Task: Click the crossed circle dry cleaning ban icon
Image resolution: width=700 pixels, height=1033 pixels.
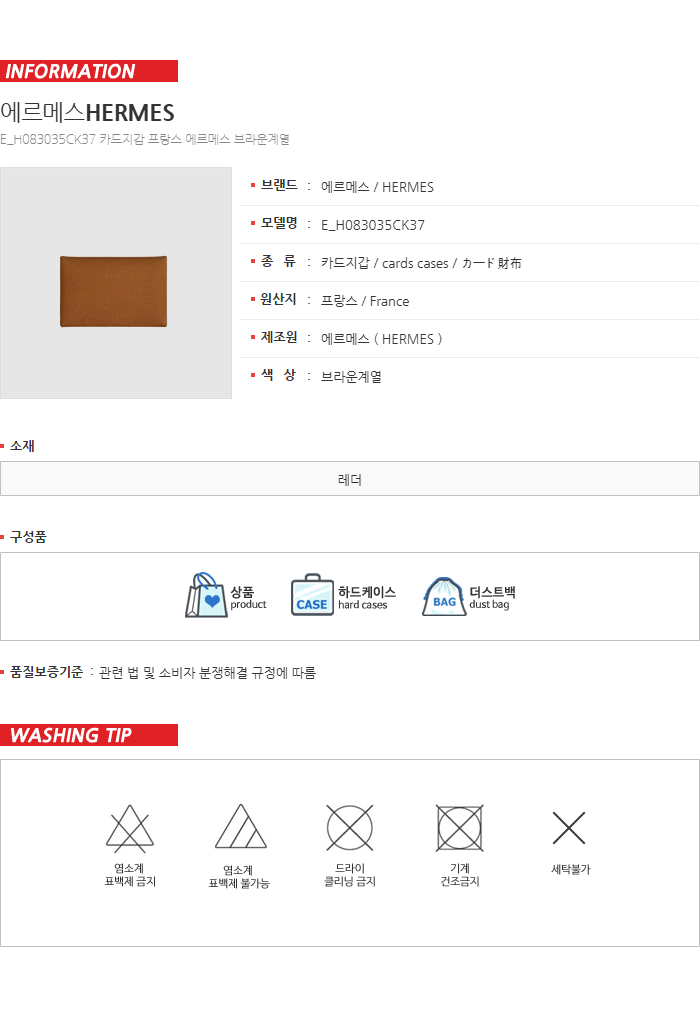Action: pyautogui.click(x=350, y=827)
